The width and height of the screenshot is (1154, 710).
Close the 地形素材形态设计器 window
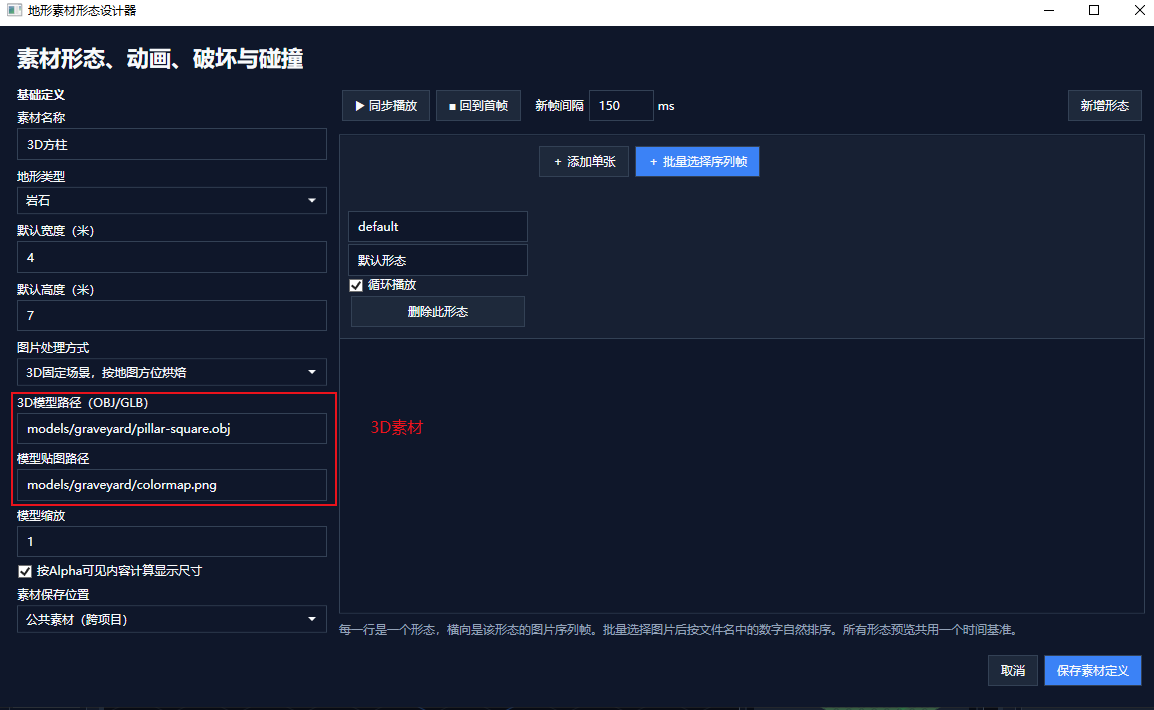[x=1139, y=10]
